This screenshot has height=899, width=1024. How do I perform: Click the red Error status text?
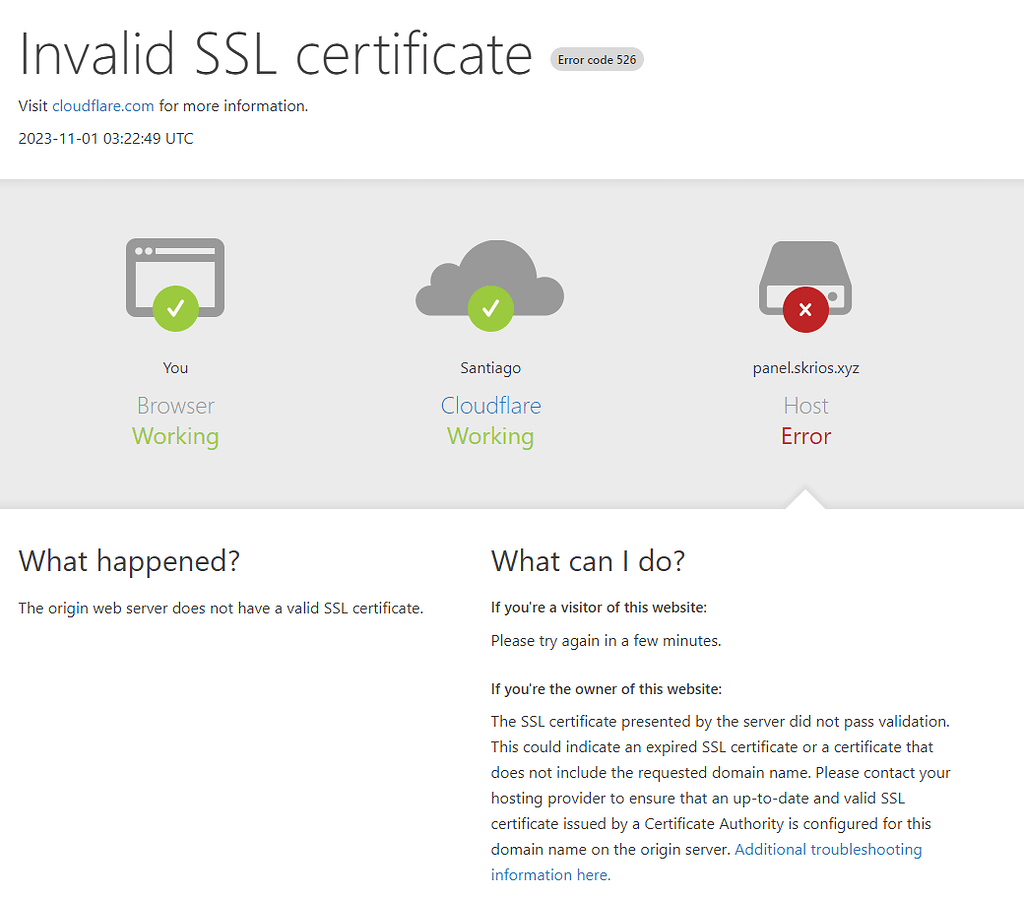coord(806,437)
